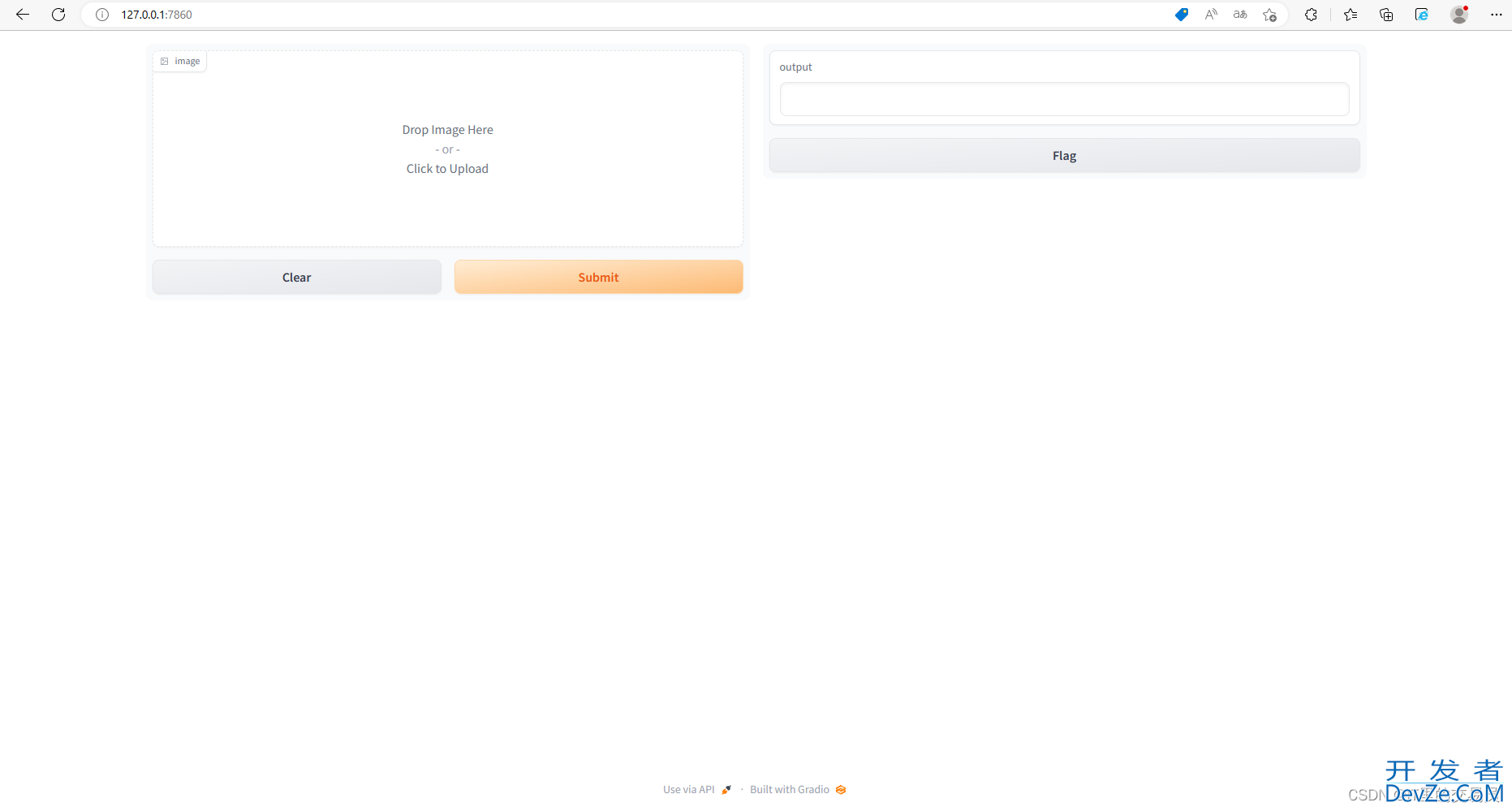Click the Gradio logo icon in footer

pos(841,790)
